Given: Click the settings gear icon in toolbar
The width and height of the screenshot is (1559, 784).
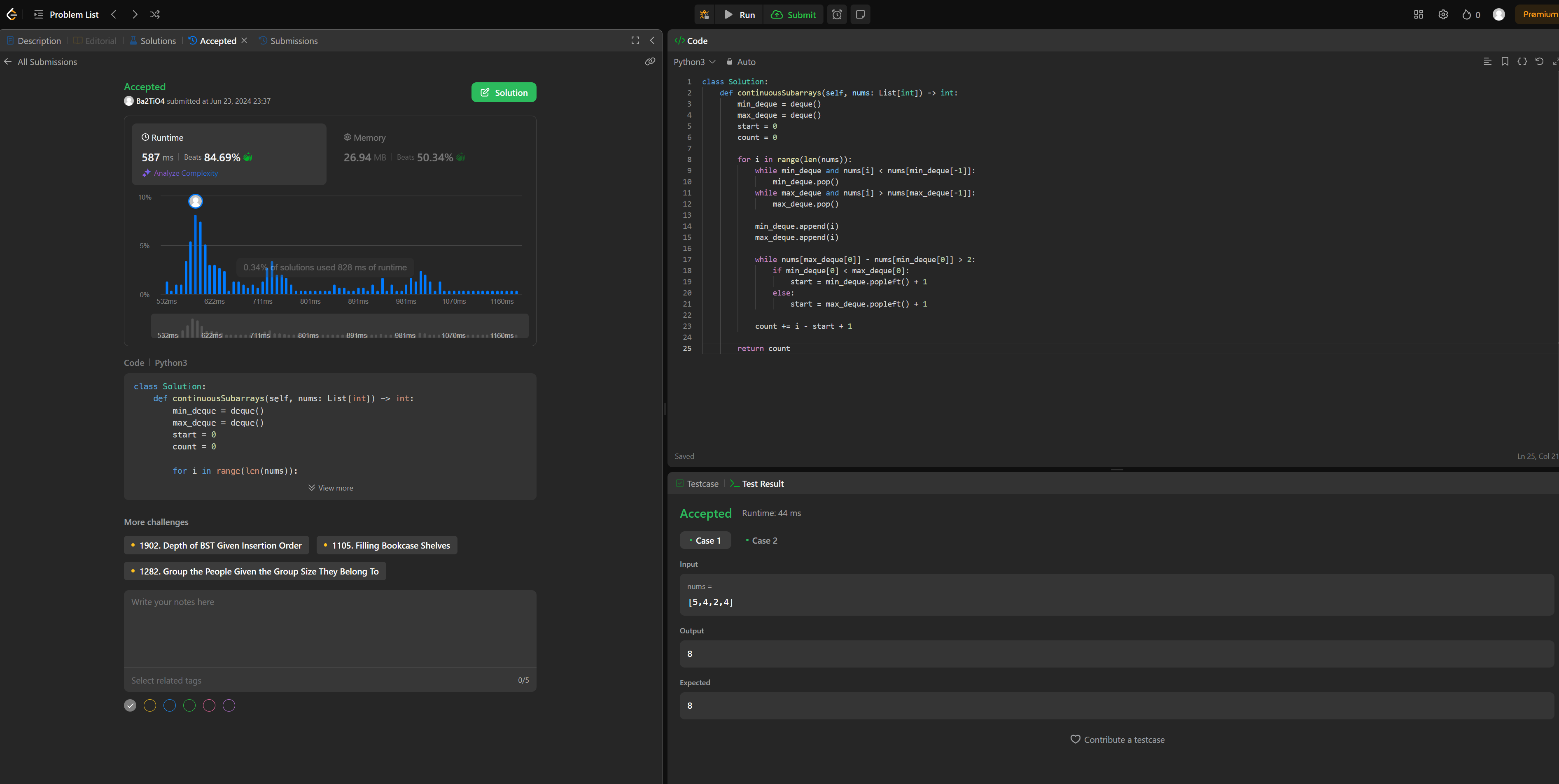Looking at the screenshot, I should coord(1442,14).
